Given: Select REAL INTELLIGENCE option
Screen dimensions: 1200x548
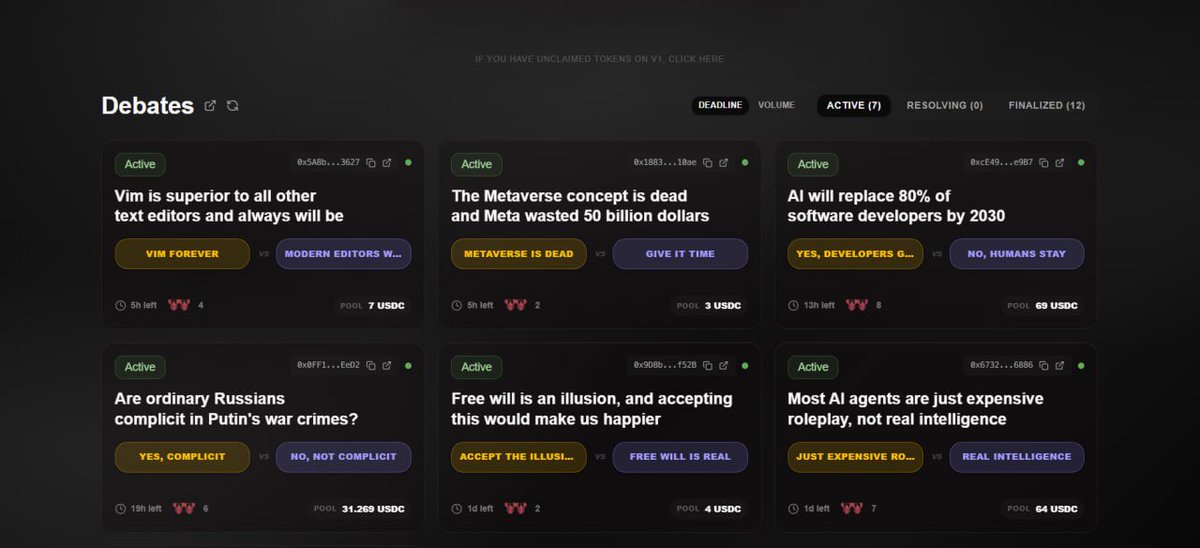Looking at the screenshot, I should (1017, 457).
